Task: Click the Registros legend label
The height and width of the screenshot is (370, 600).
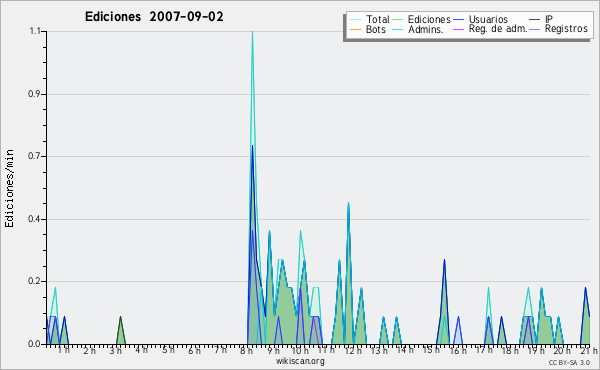Action: click(x=566, y=29)
